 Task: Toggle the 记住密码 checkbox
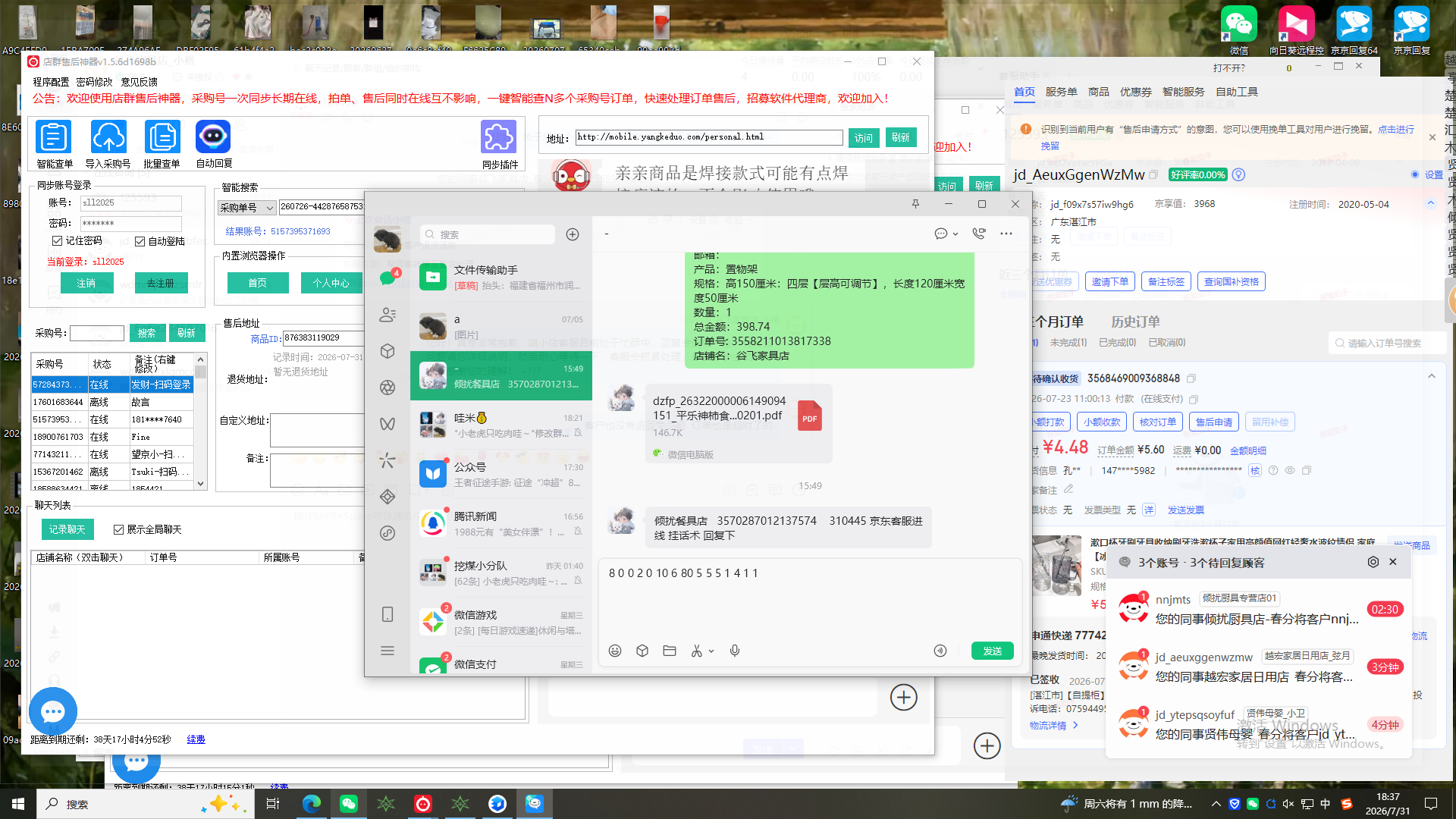tap(57, 240)
